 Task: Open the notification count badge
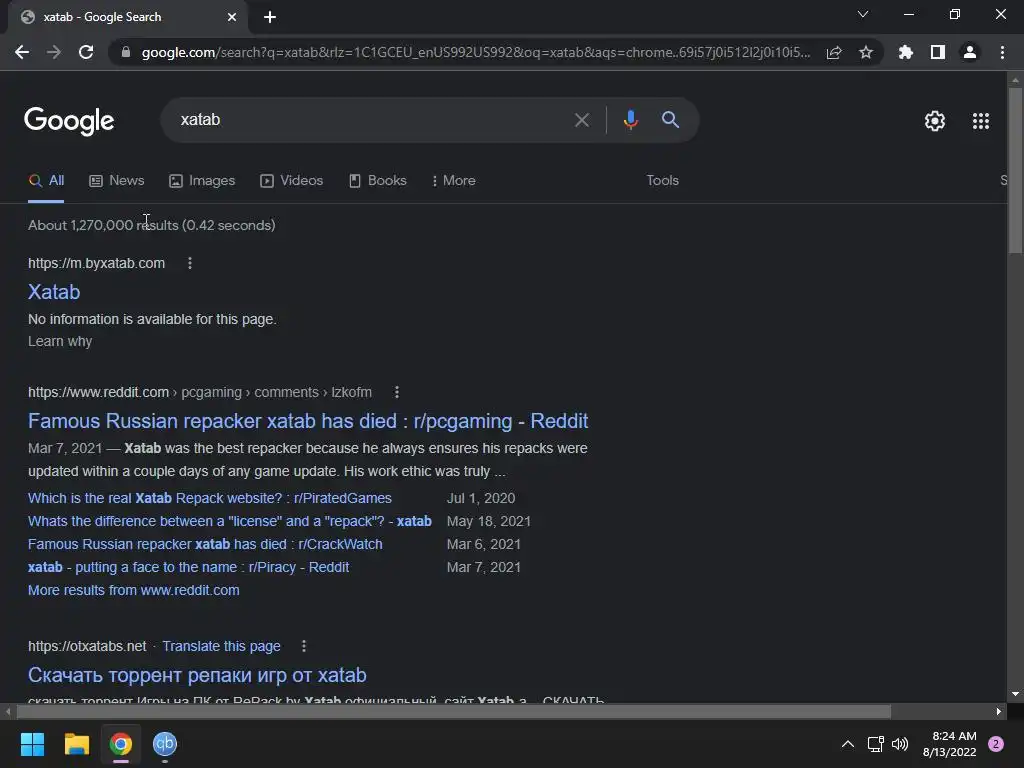tap(996, 744)
